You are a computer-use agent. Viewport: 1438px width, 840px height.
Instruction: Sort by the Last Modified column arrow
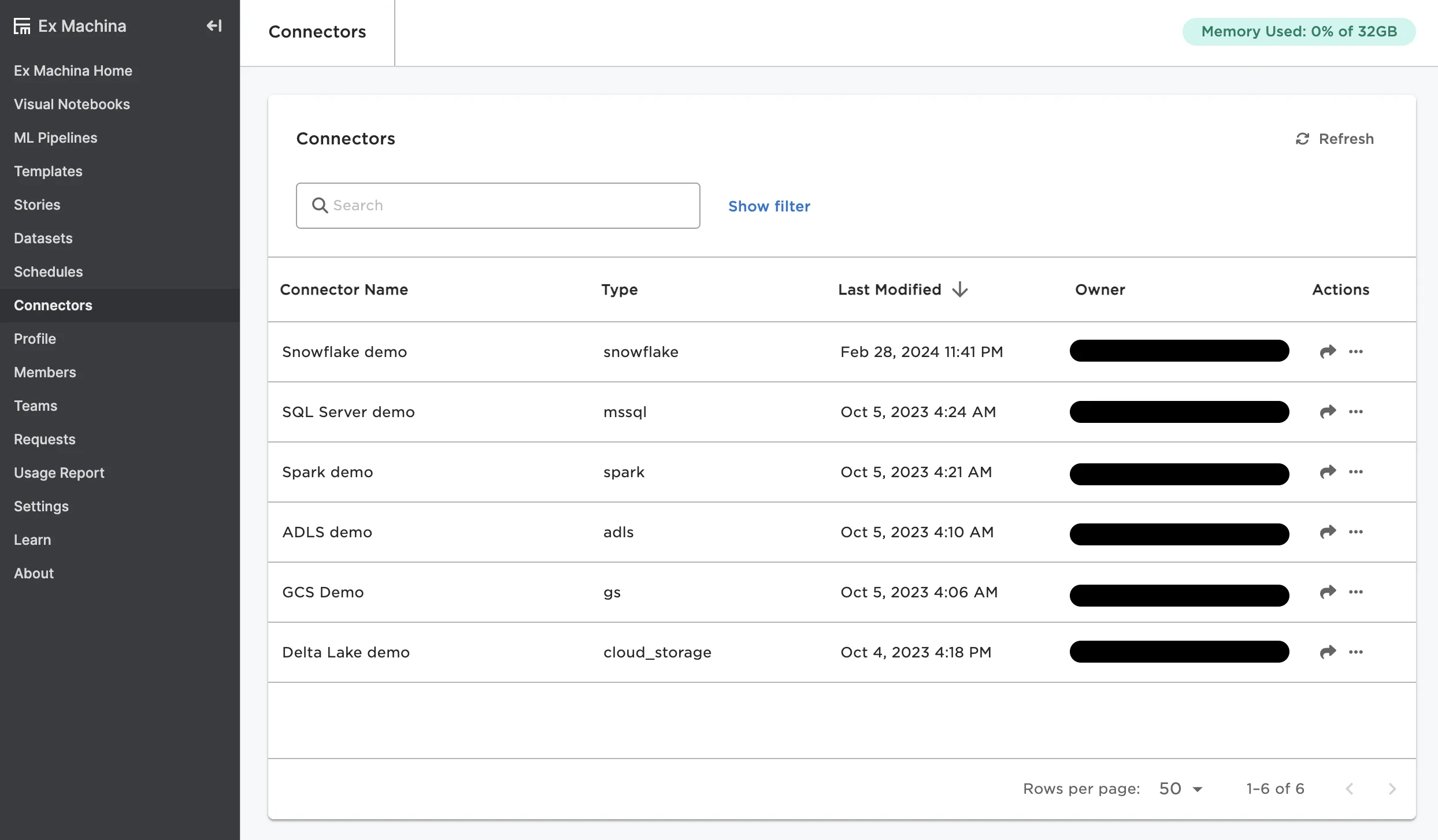[960, 289]
